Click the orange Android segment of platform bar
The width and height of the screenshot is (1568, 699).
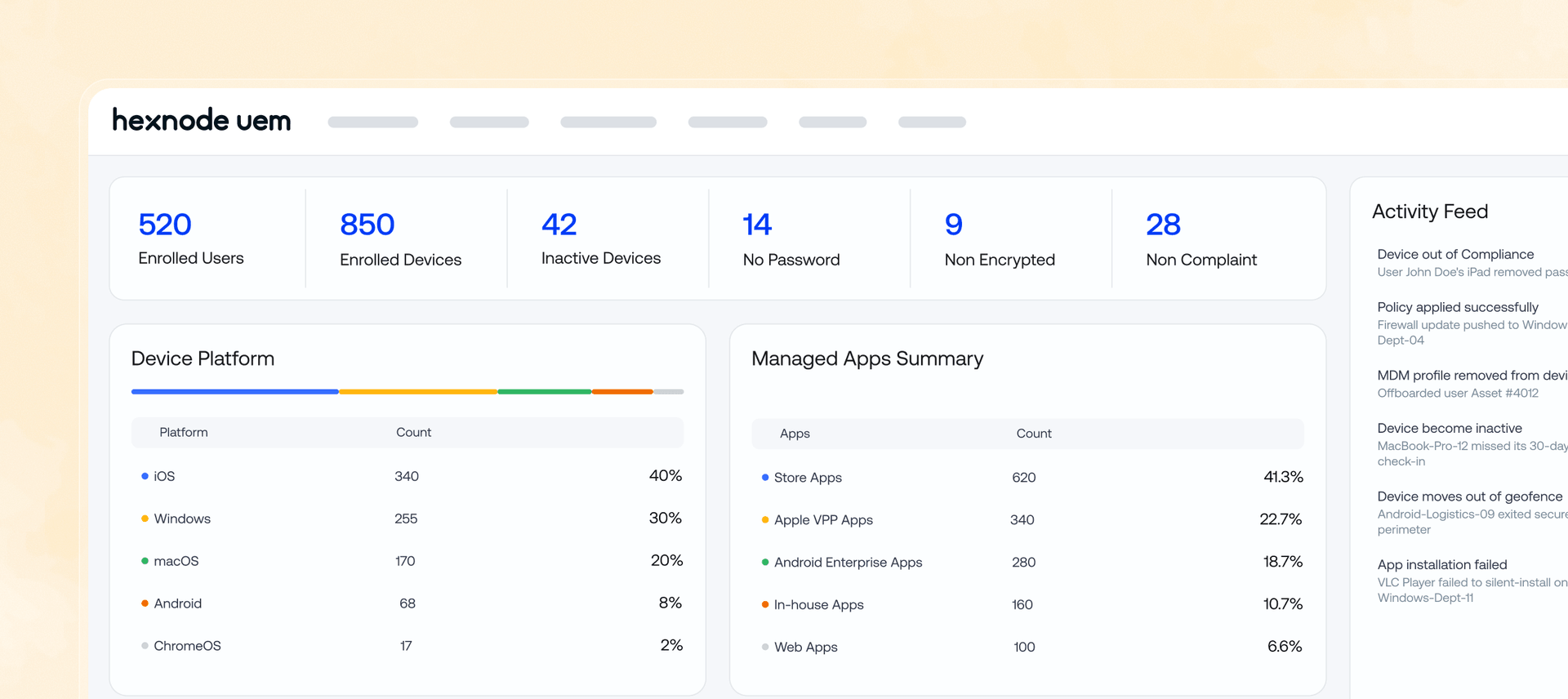(622, 392)
